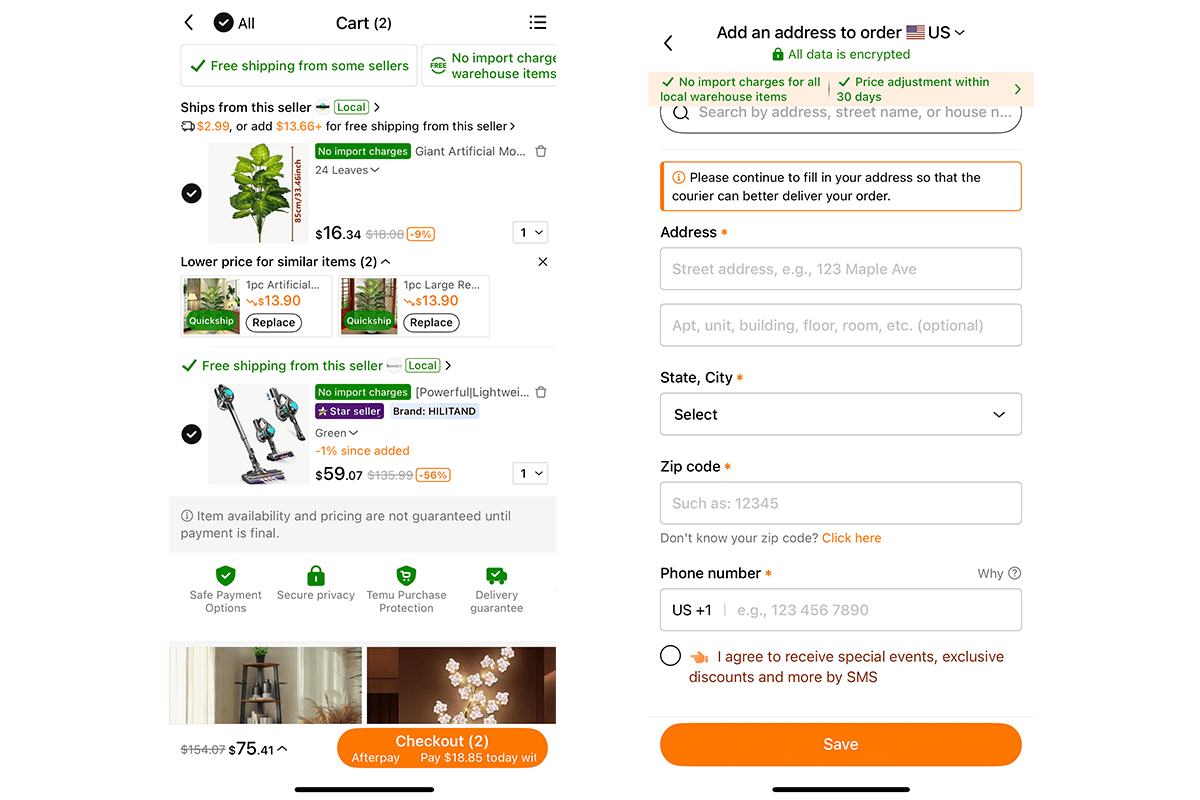Screen dimensions: 1200x800
Task: Enable the SMS special events agreement
Action: pyautogui.click(x=670, y=655)
